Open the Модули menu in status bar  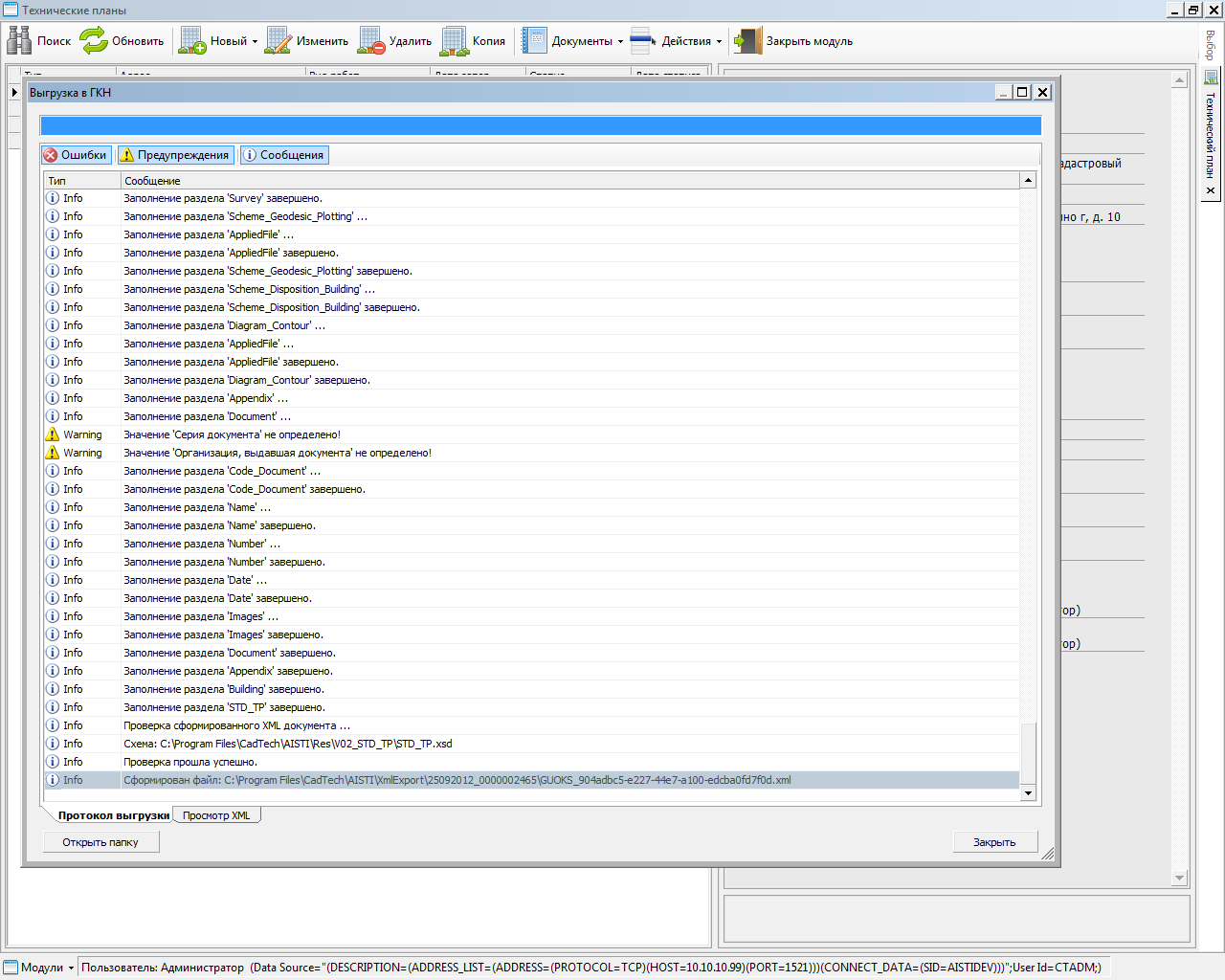pos(40,968)
